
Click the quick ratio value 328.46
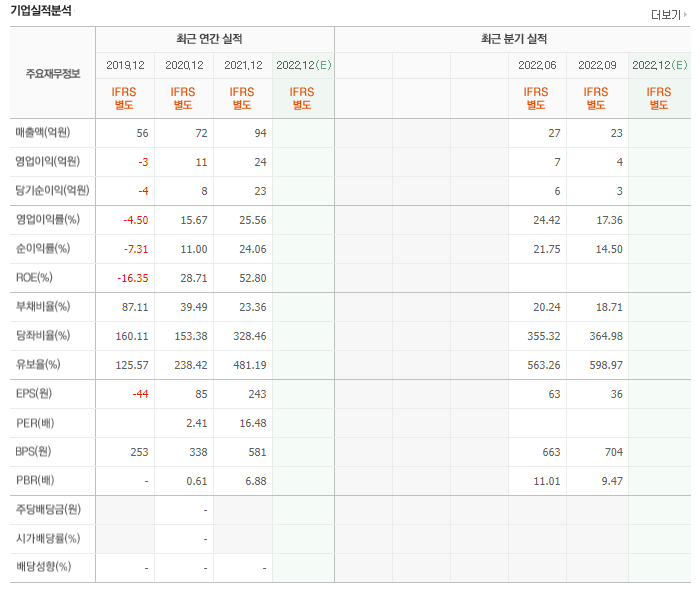250,336
